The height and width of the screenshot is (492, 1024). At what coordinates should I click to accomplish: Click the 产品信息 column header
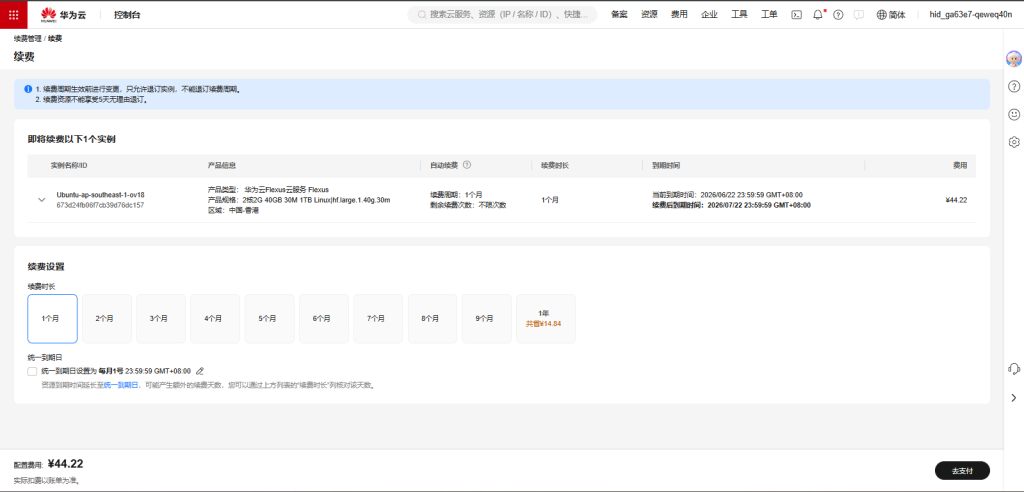click(221, 165)
